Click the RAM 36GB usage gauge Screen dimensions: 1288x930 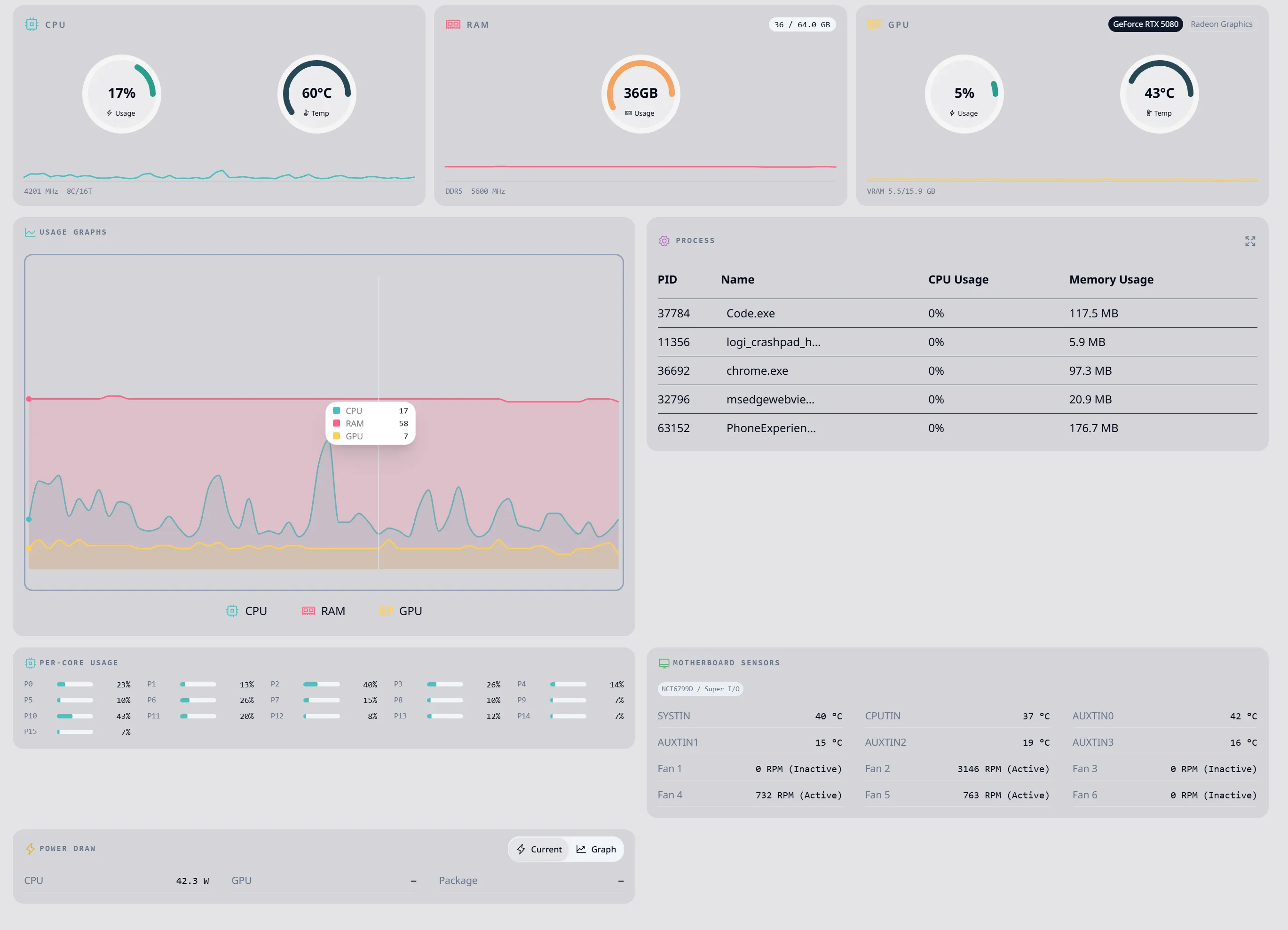tap(640, 94)
